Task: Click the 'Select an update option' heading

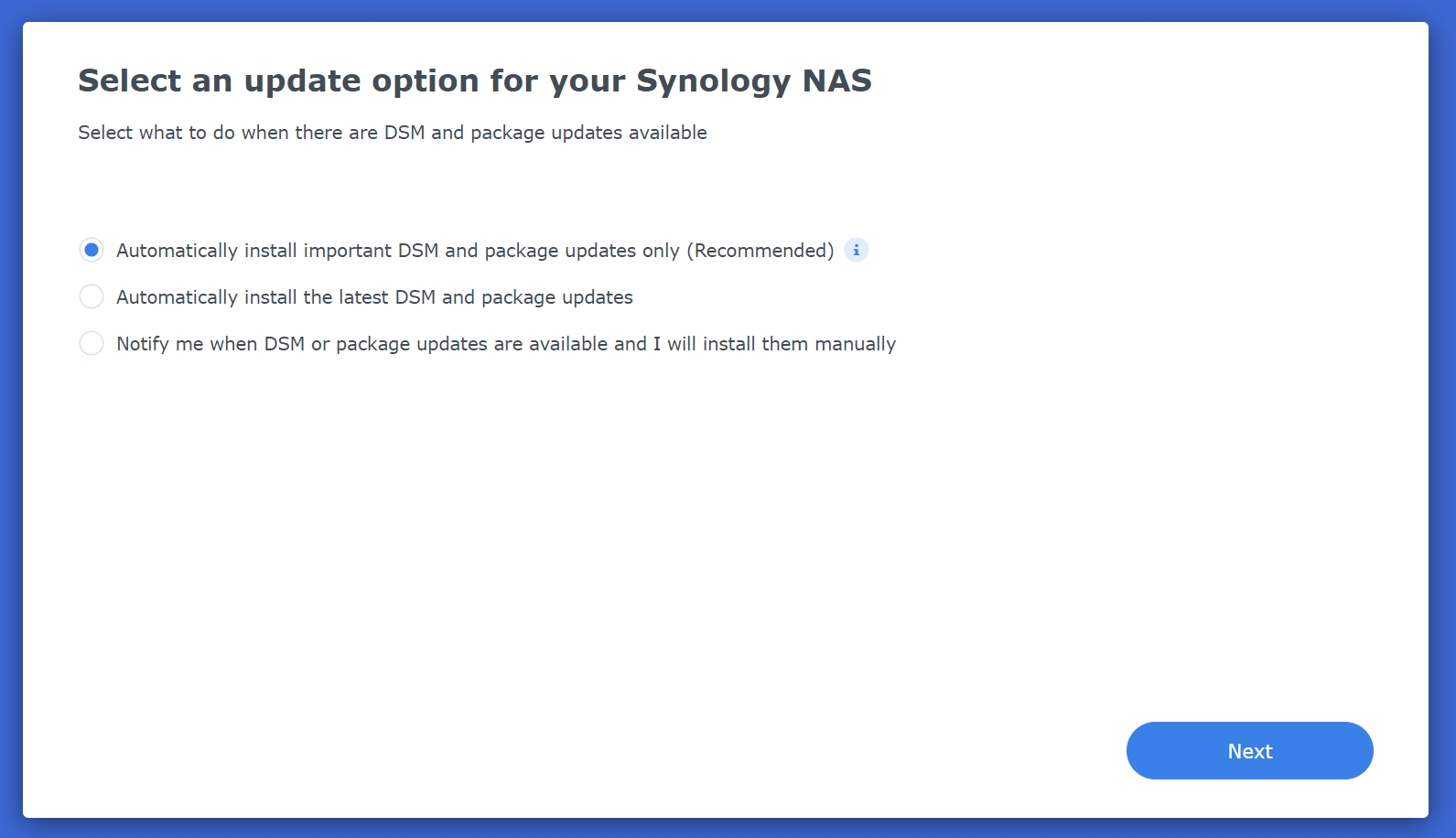Action: coord(474,81)
